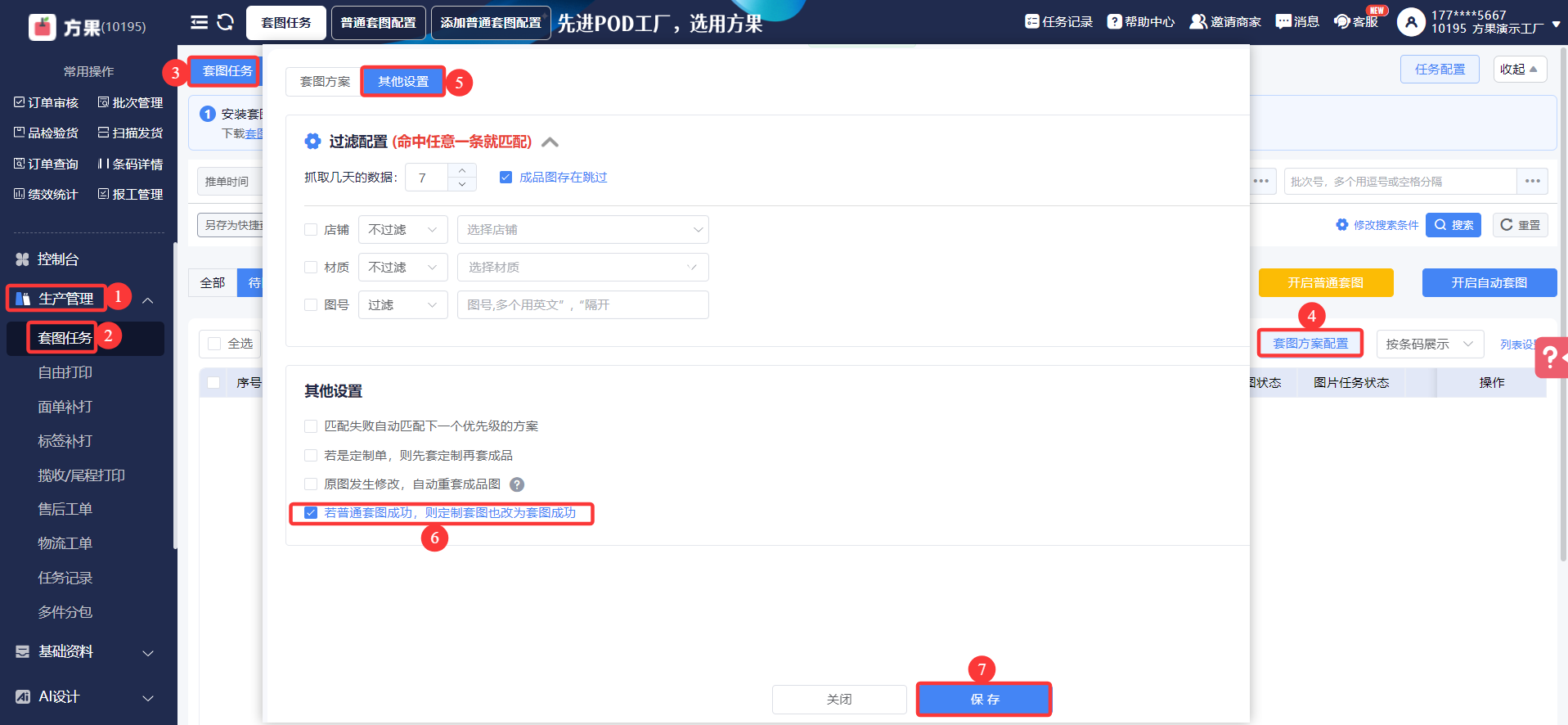Open the 普通套图配置 top tab
Viewport: 1568px width, 725px height.
tap(379, 23)
